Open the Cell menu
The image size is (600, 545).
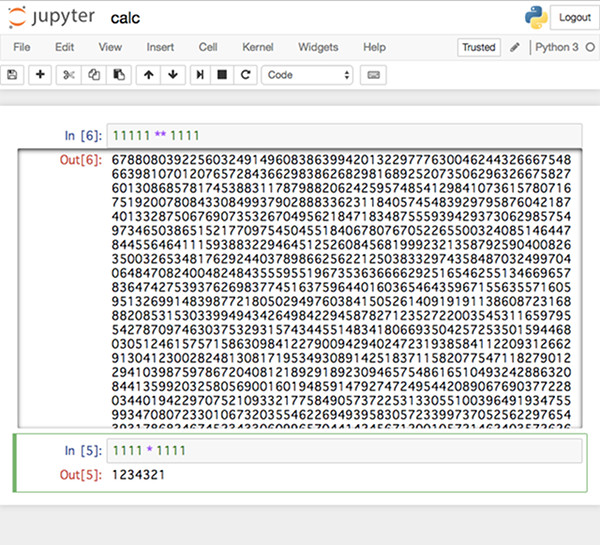(208, 47)
